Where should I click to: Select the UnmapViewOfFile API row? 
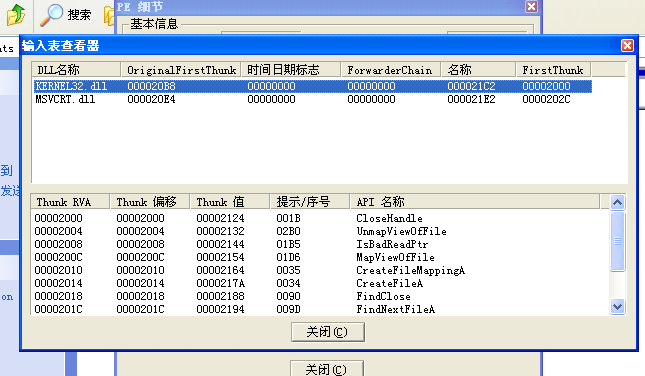[316, 231]
